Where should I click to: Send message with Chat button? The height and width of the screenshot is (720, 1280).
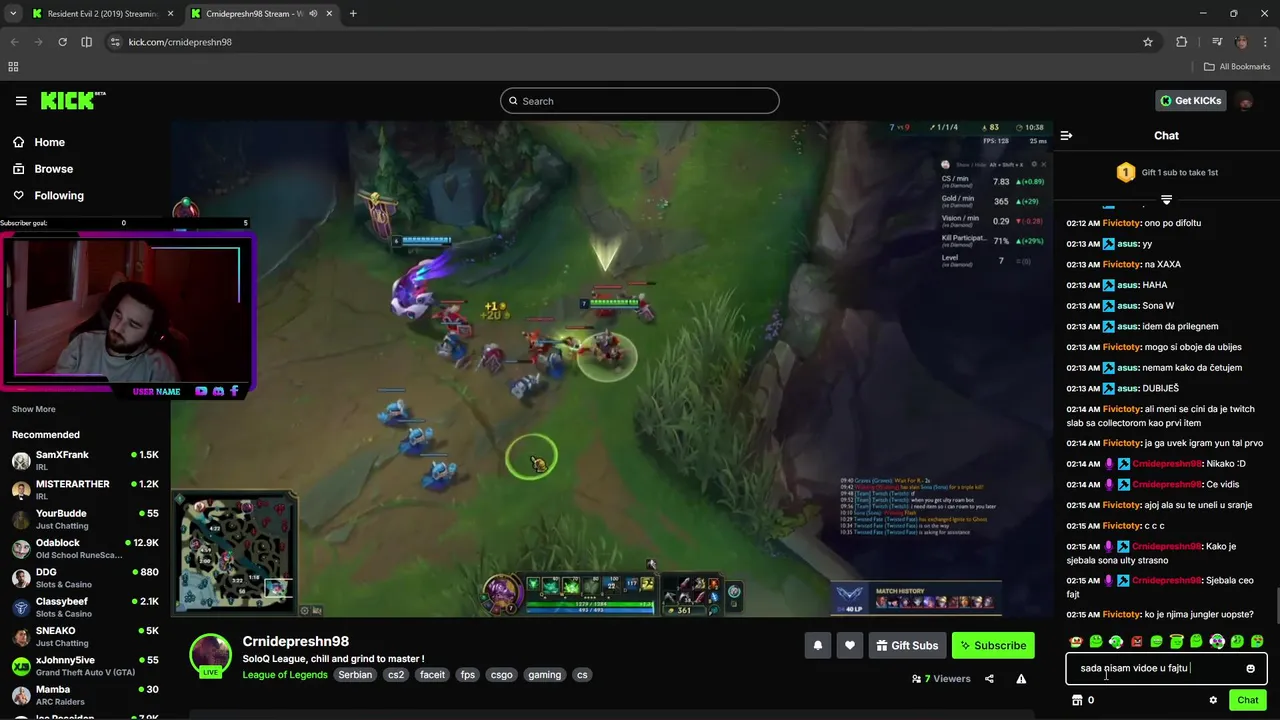(x=1247, y=700)
